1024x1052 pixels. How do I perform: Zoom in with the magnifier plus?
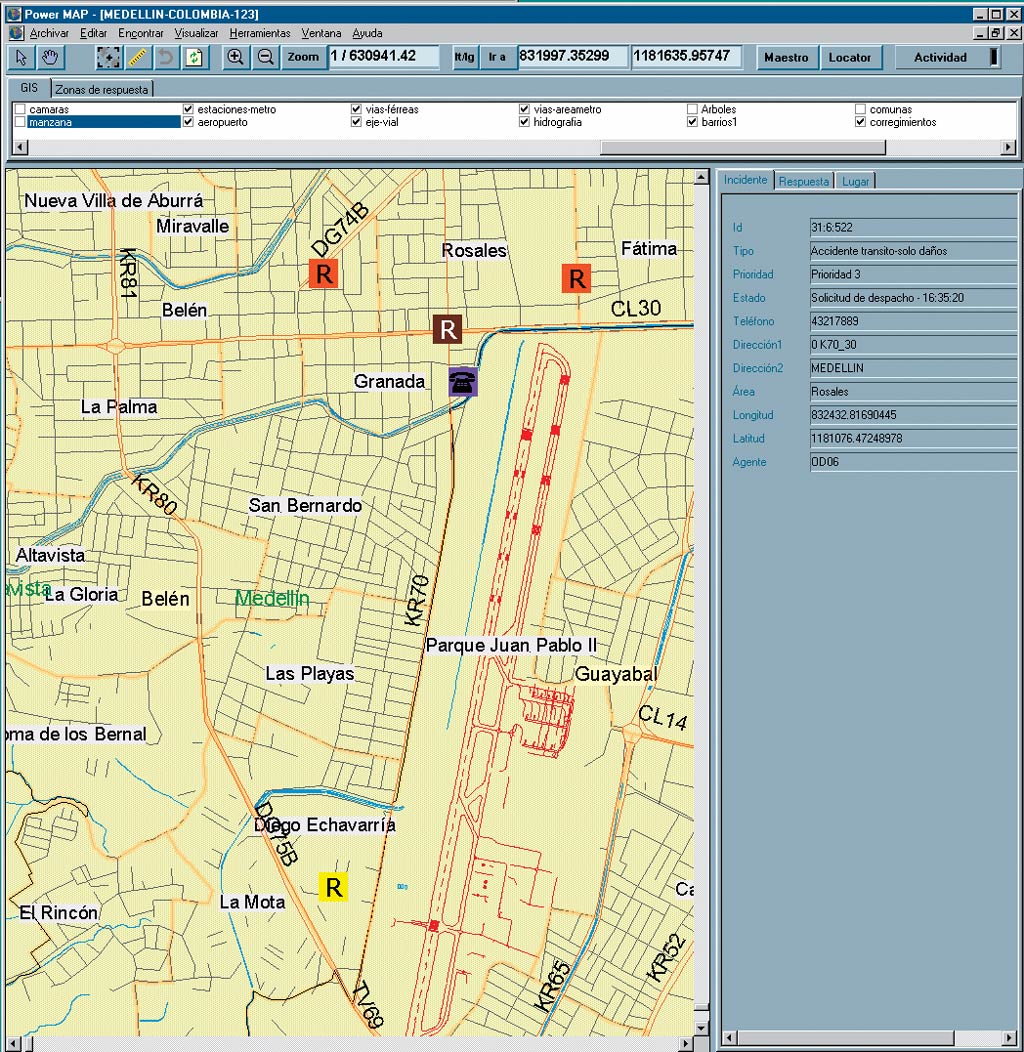coord(236,57)
